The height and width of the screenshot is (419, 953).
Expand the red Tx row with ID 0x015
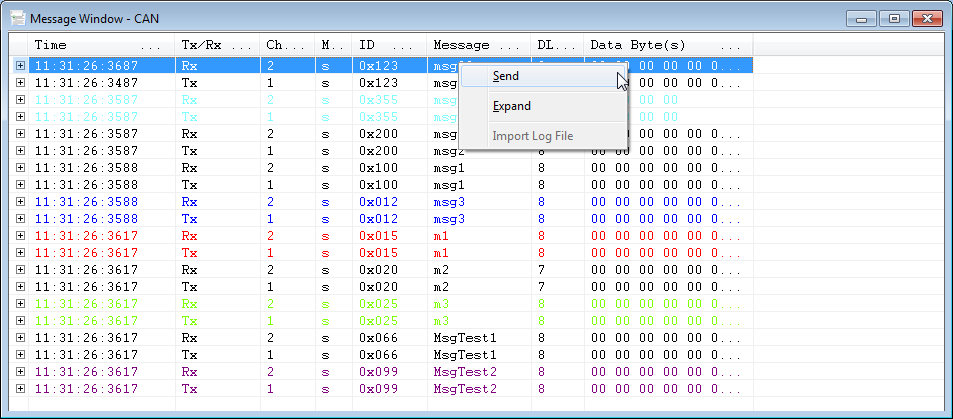coord(20,252)
